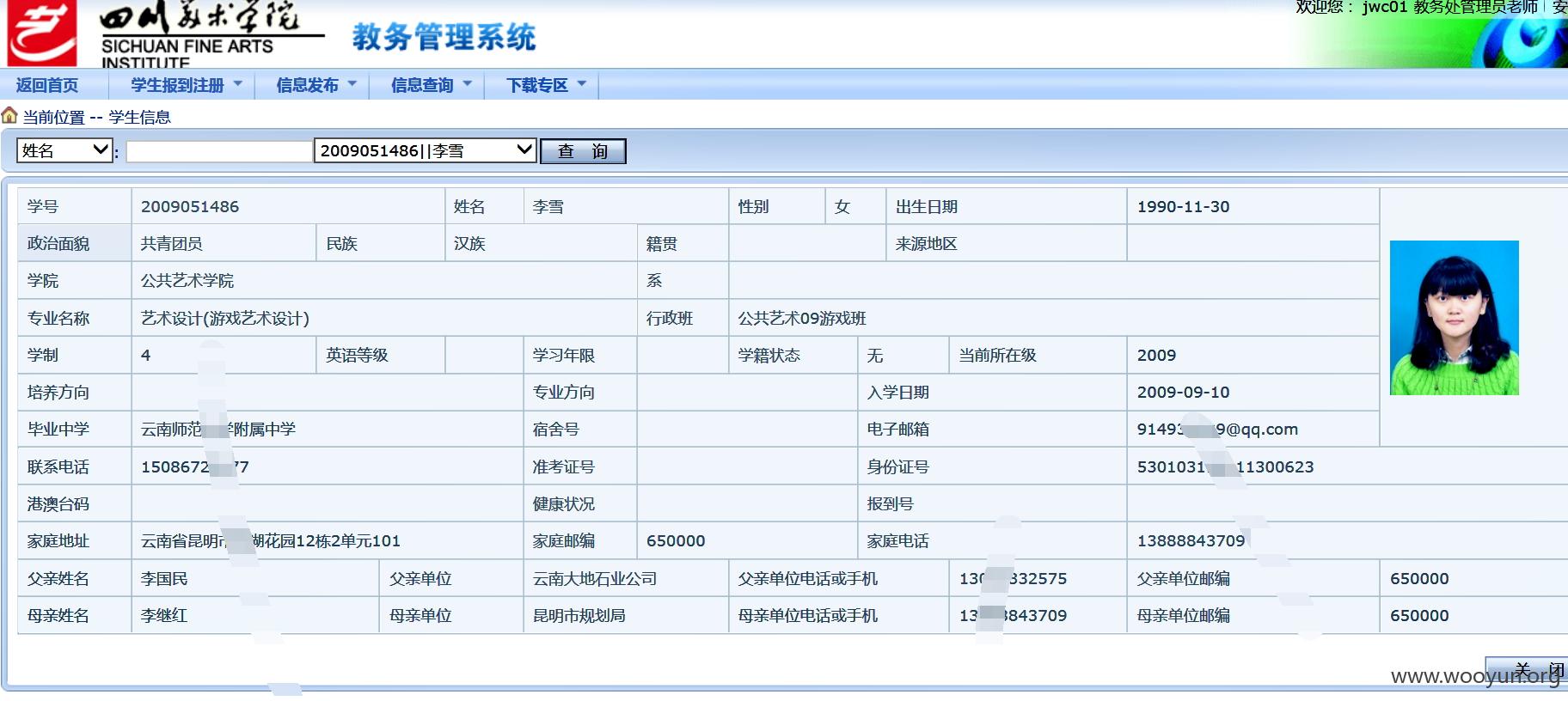Click the home icon beside 当前位置

point(9,115)
